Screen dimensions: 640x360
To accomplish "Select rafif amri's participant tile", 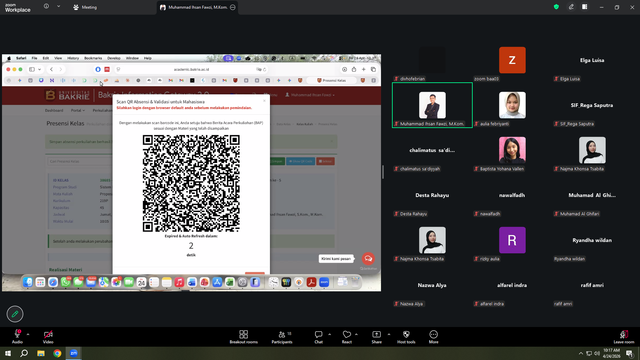I will click(x=592, y=285).
